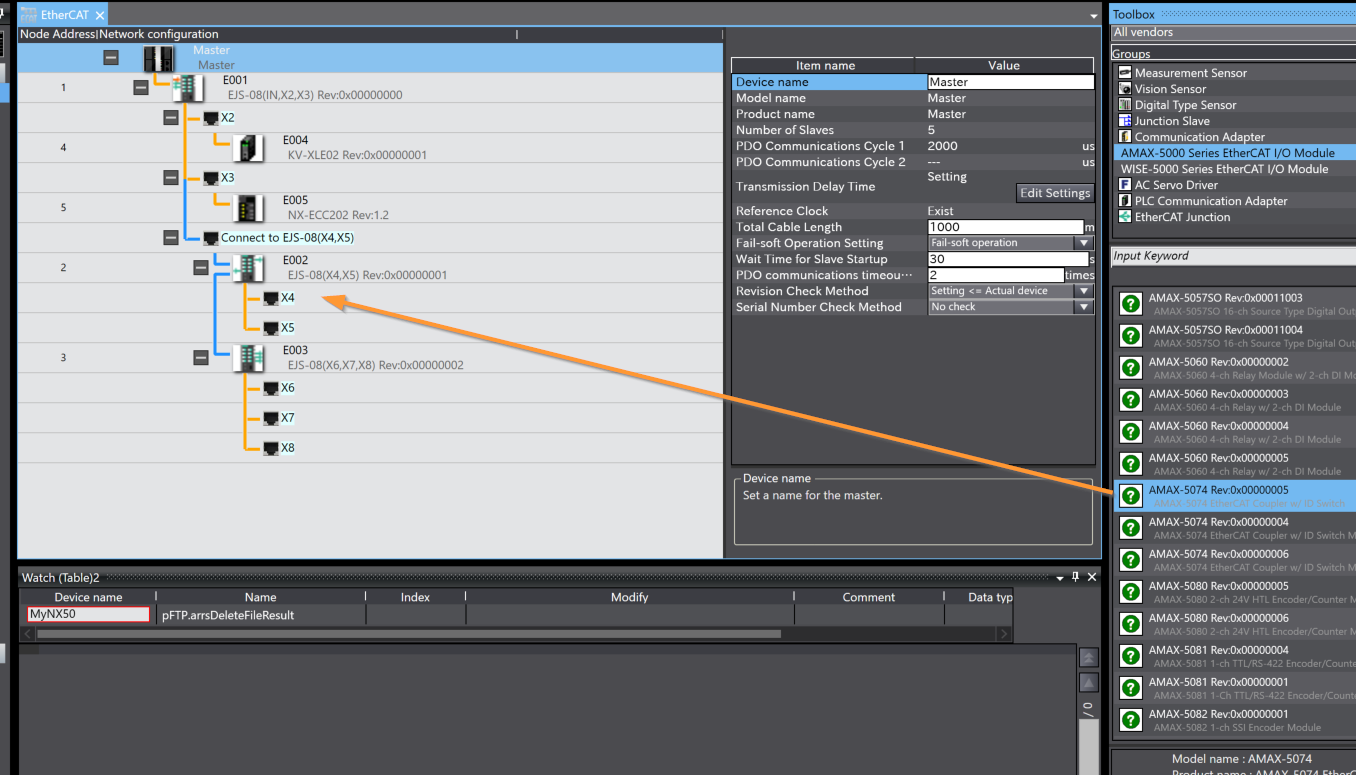Open Serial Number Check Method dropdown
Viewport: 1356px width, 775px height.
pos(1083,307)
